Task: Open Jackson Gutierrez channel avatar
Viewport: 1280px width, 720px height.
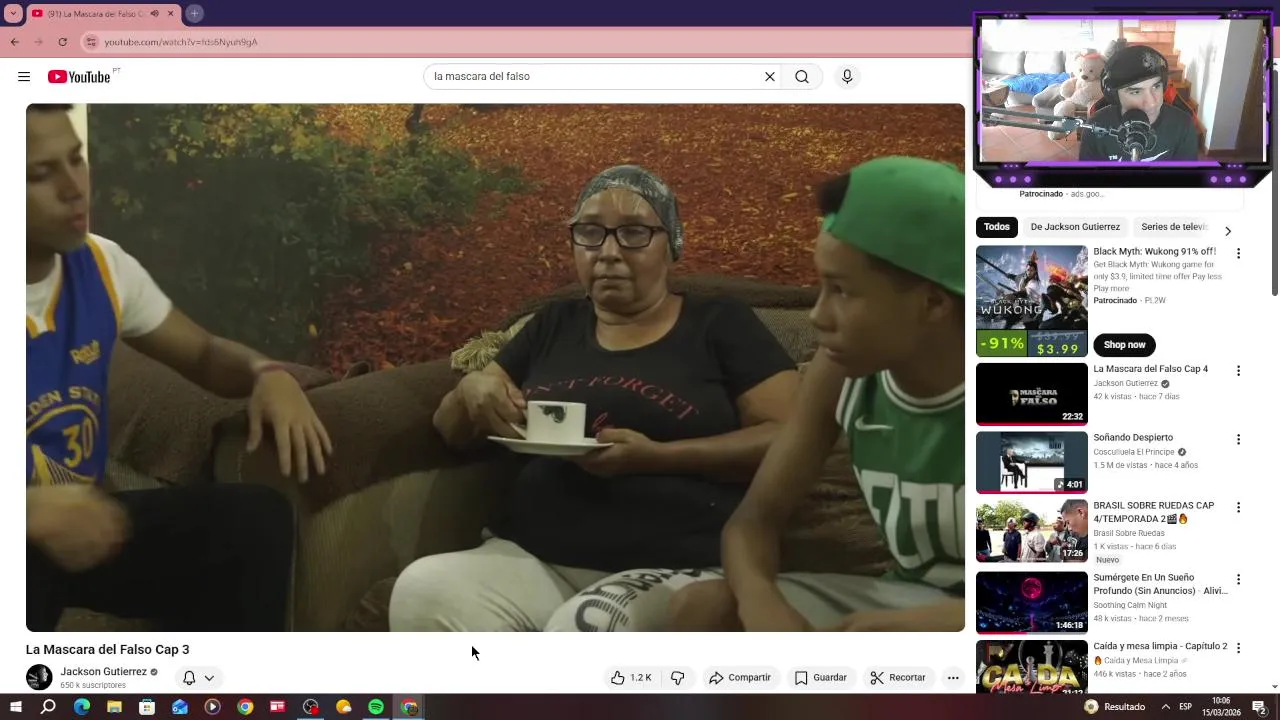Action: pyautogui.click(x=39, y=677)
